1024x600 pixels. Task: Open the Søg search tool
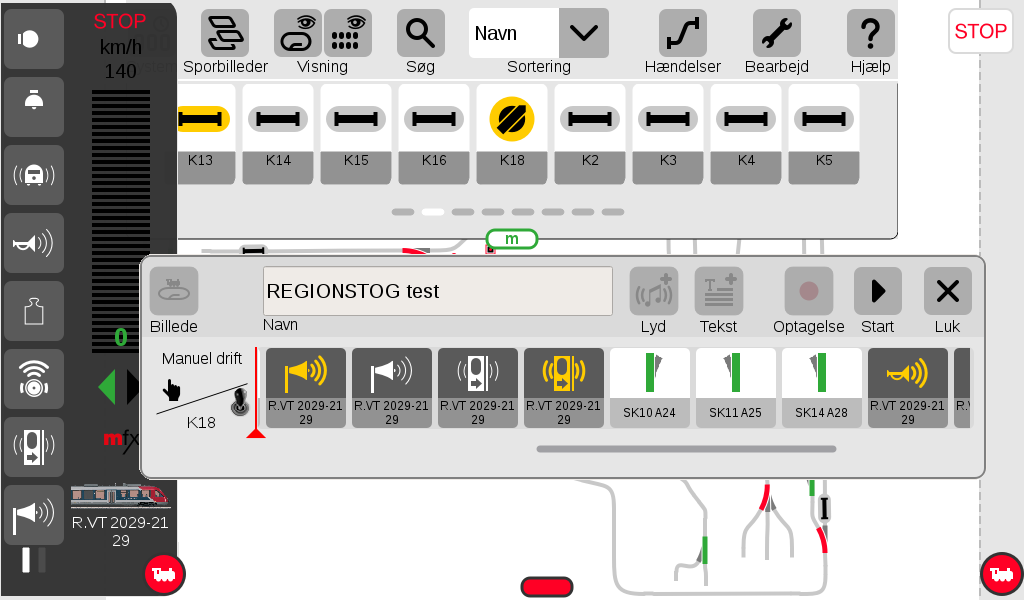pos(421,33)
